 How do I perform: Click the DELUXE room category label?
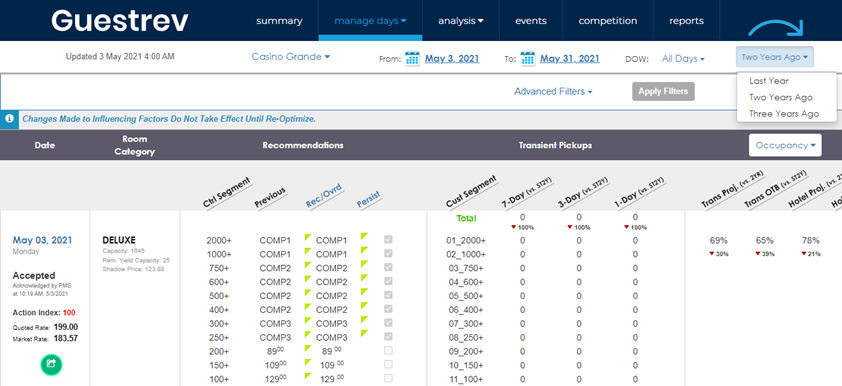pos(119,240)
